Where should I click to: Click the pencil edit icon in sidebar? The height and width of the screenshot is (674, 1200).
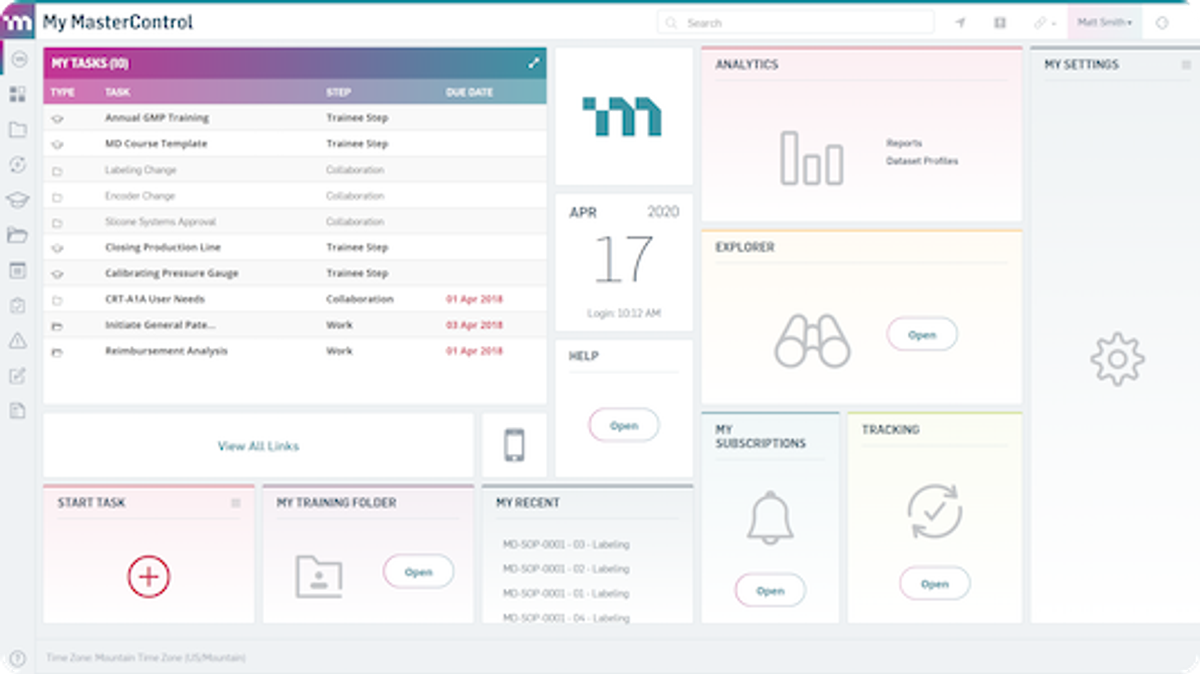click(x=17, y=376)
